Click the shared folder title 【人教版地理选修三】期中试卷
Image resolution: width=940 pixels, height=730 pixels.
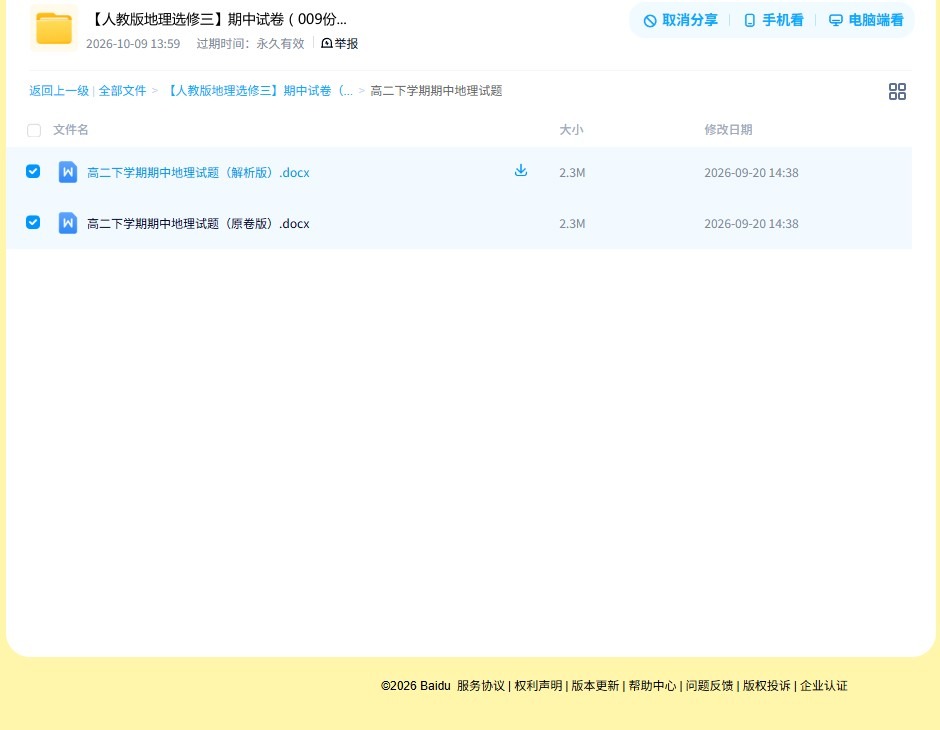point(218,19)
